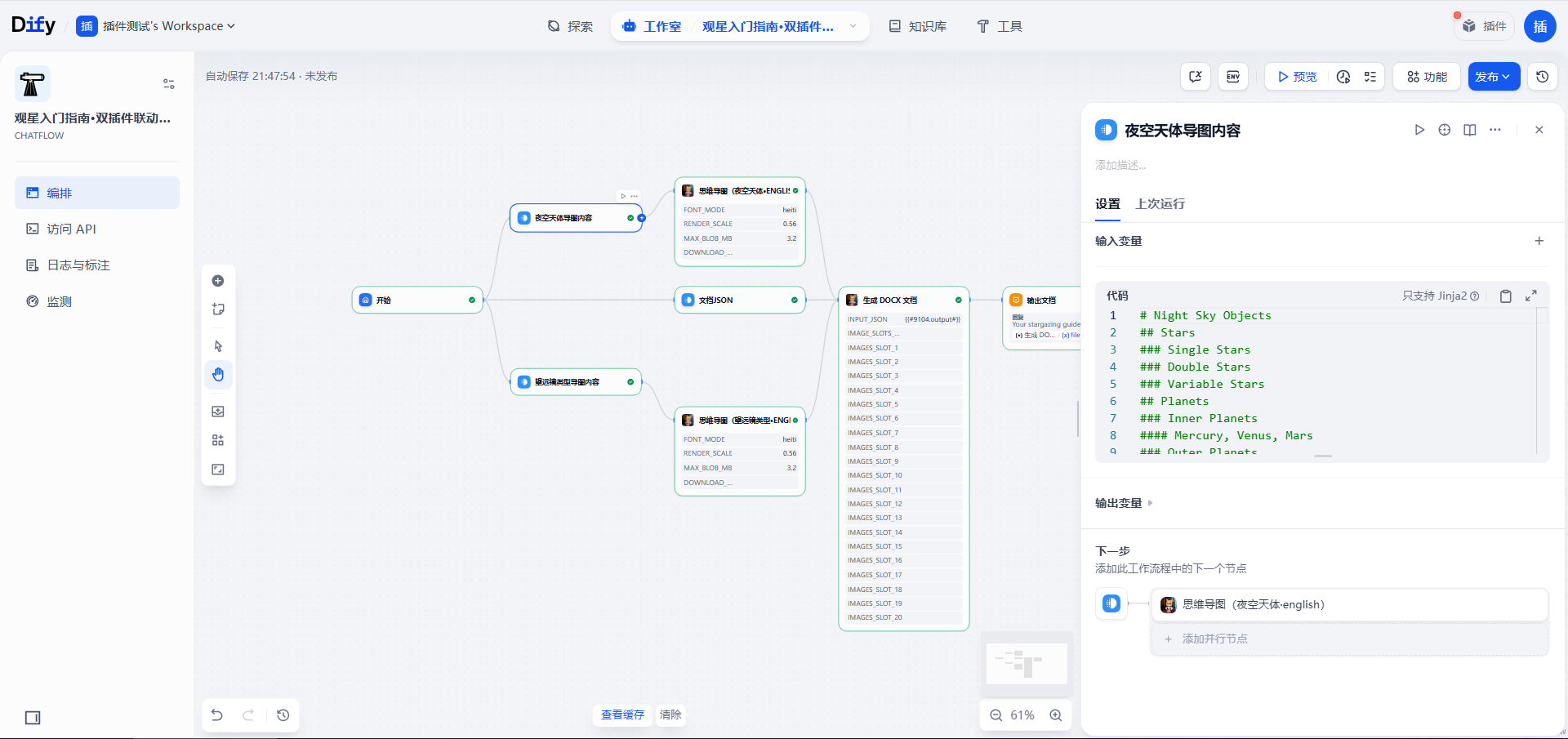Click 添加并行节点 add parallel node
Screen dimensions: 1568x739
coord(1349,639)
